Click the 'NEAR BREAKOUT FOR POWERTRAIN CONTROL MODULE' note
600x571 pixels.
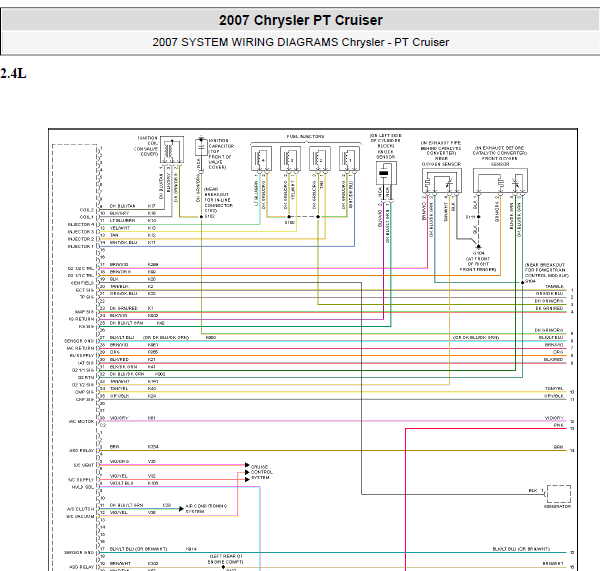[x=546, y=270]
